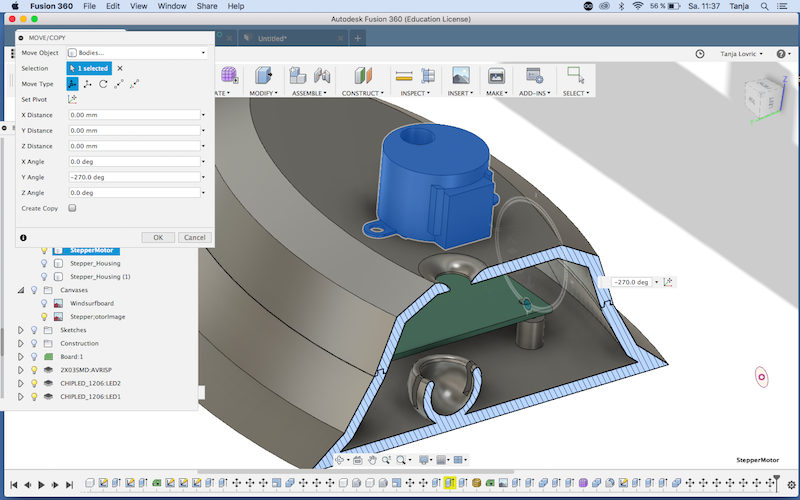Expand the Construction folder
This screenshot has width=800, height=500.
pyautogui.click(x=21, y=343)
